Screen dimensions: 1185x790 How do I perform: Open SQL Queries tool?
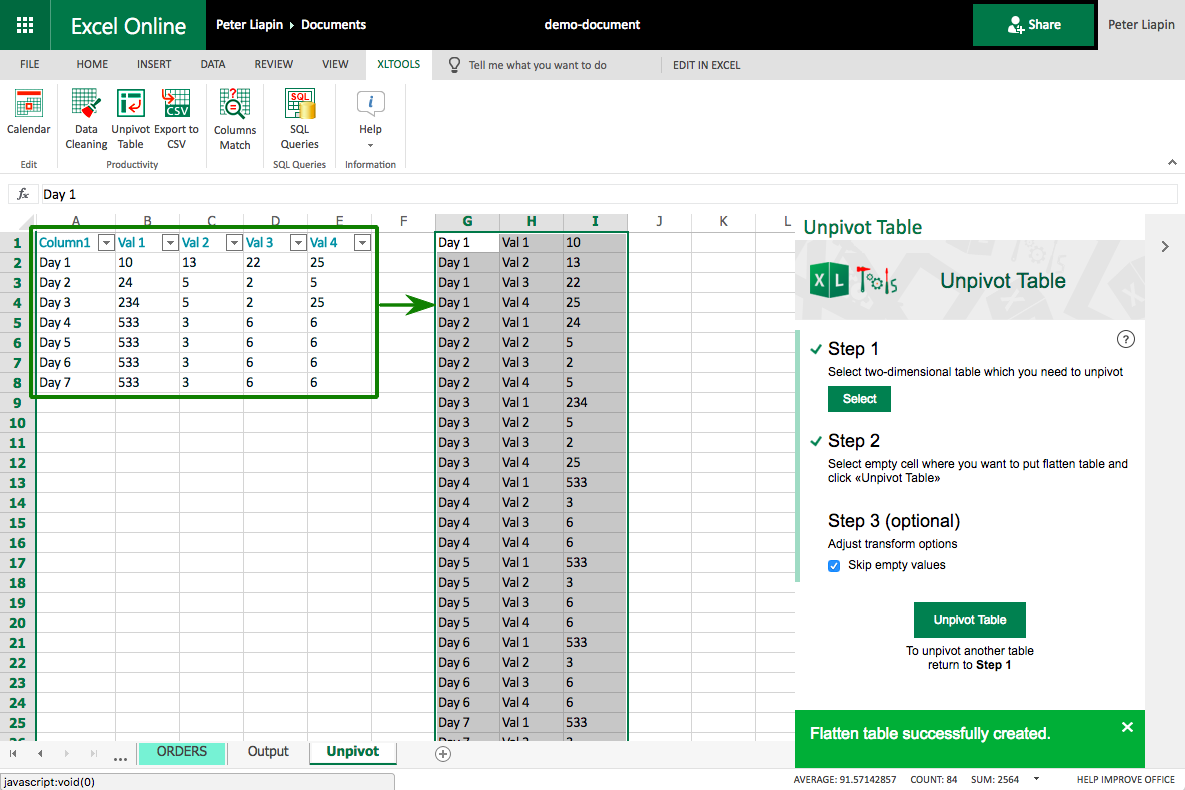pos(299,119)
